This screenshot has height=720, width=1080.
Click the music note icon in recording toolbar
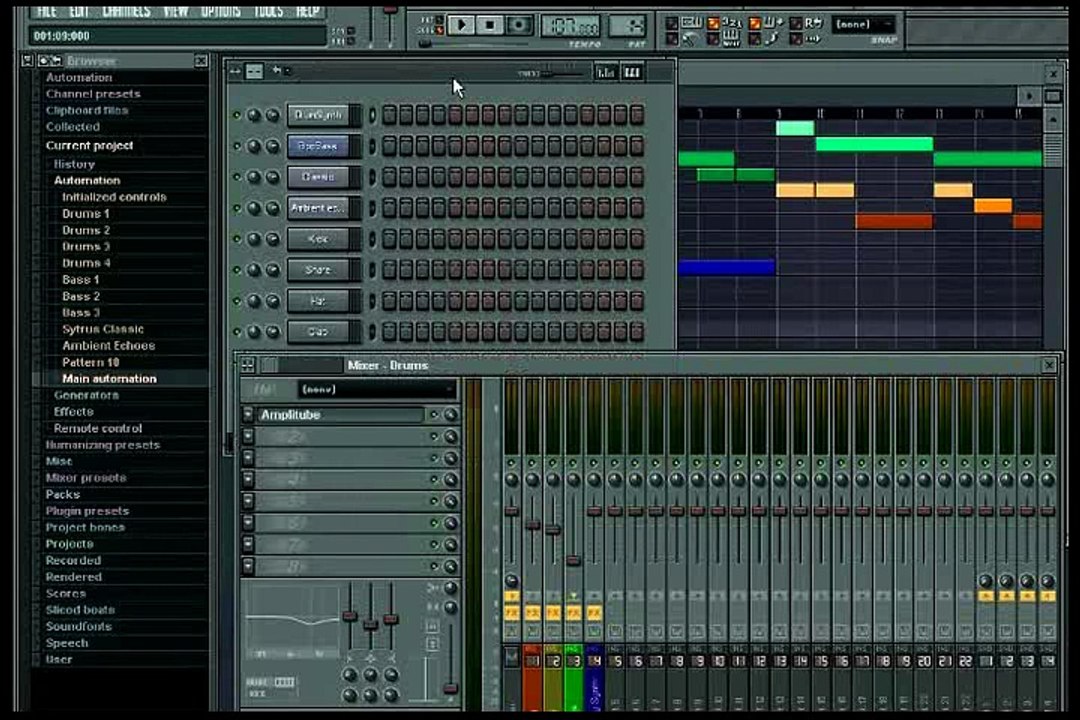coord(773,39)
